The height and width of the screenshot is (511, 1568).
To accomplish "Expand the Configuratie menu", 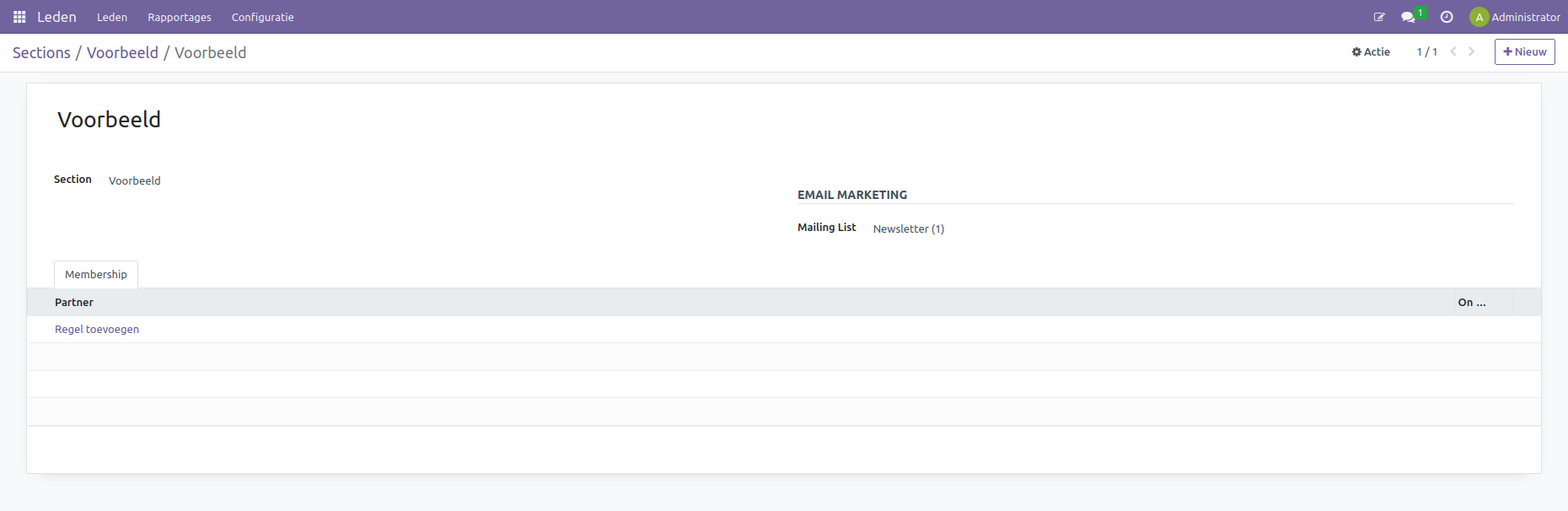I will (262, 17).
